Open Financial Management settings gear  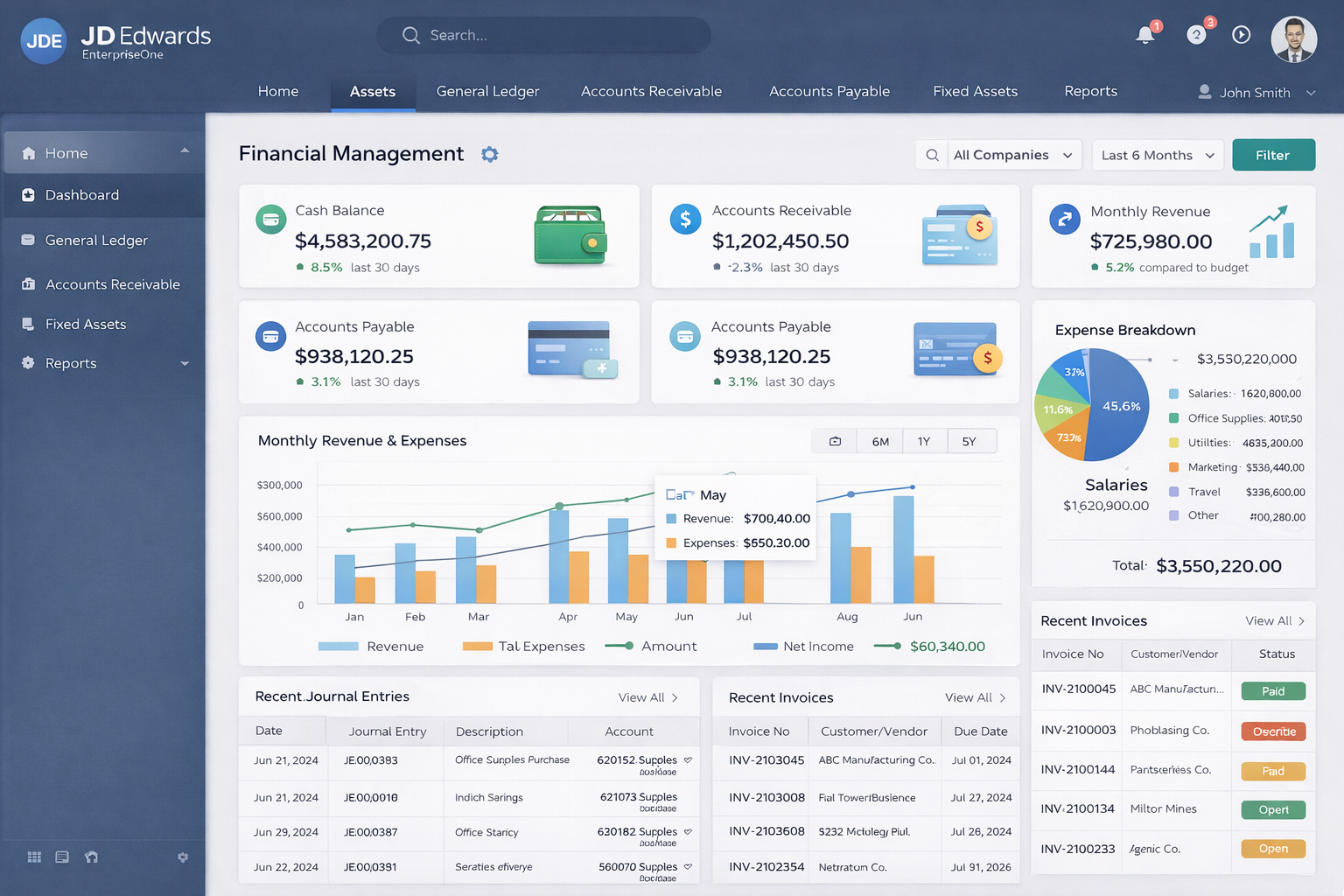point(490,154)
